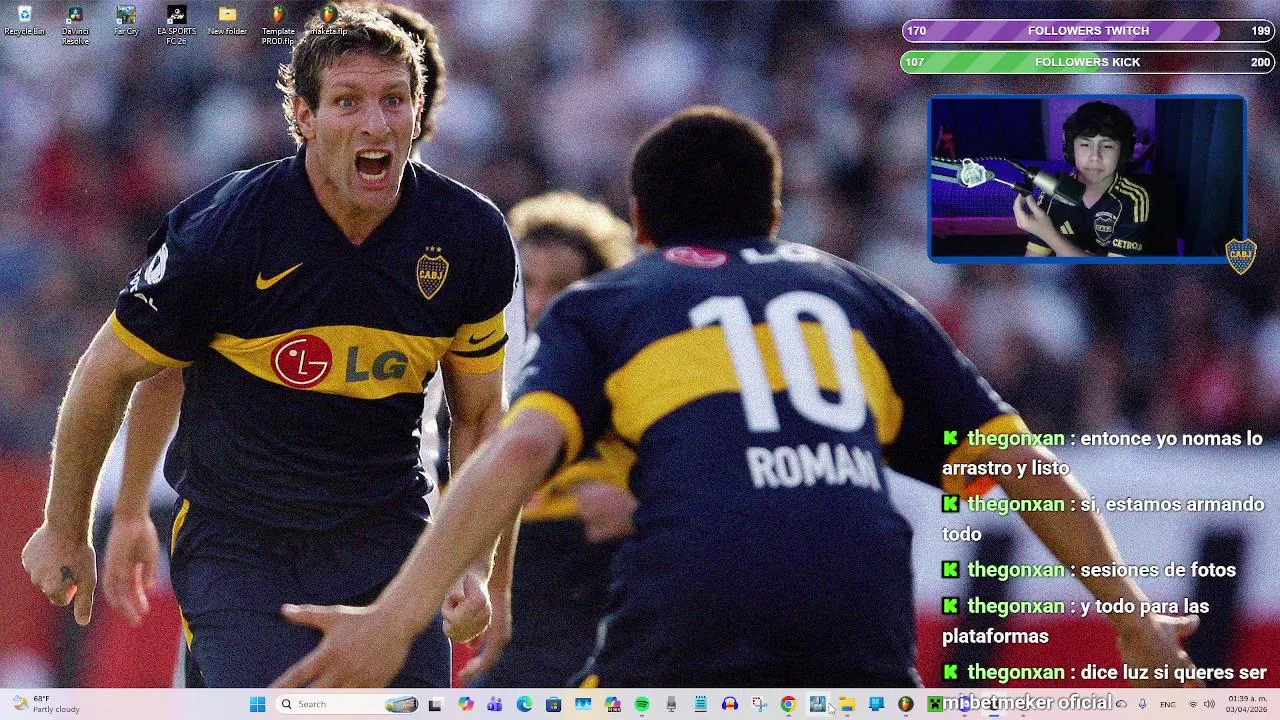This screenshot has width=1280, height=720.
Task: Open FL Studio from the taskbar
Action: 905,704
